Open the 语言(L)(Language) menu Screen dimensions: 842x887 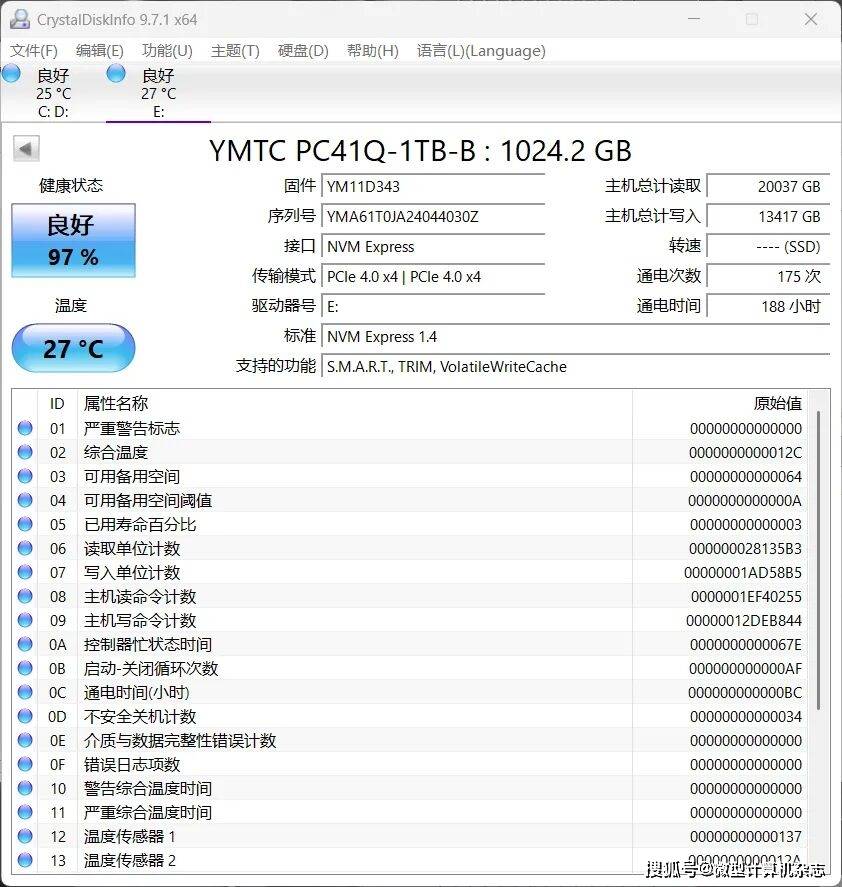[481, 51]
